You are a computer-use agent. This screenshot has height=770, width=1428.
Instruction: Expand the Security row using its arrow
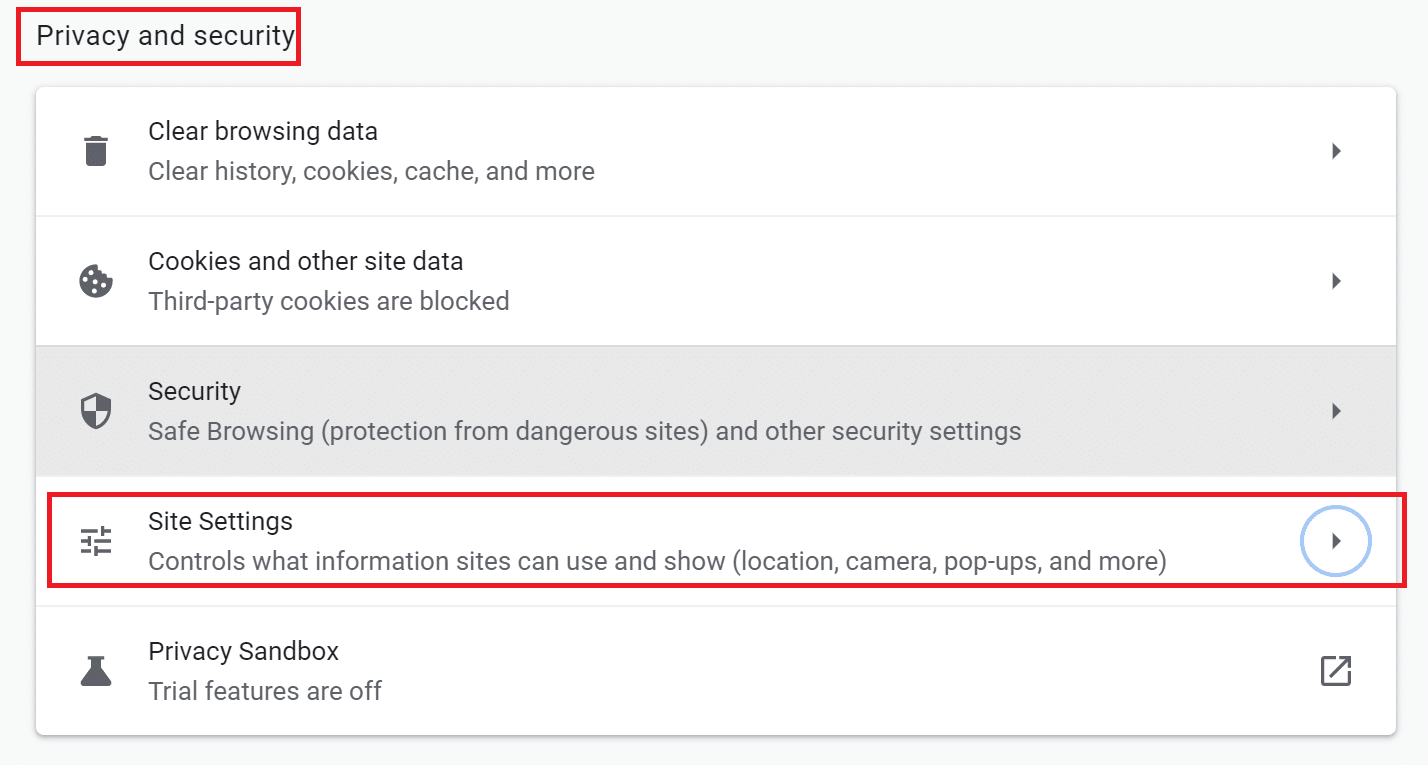point(1336,411)
